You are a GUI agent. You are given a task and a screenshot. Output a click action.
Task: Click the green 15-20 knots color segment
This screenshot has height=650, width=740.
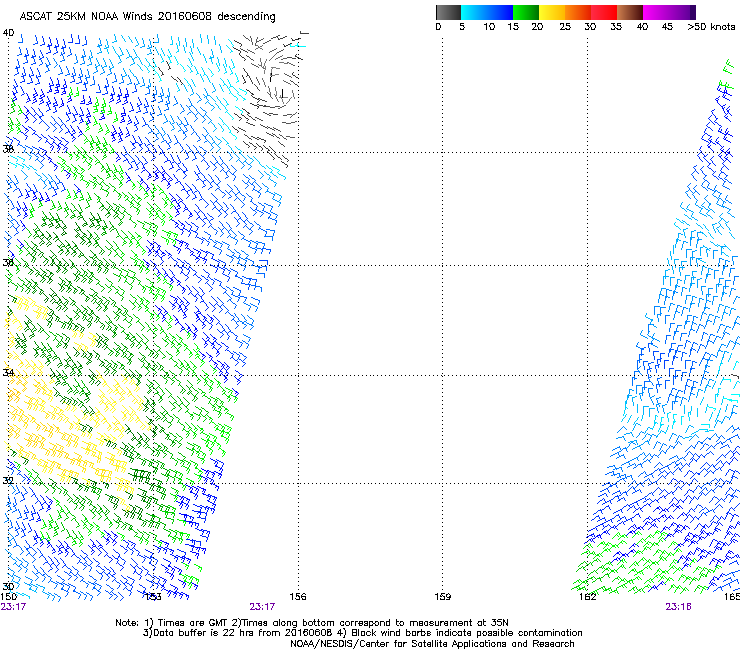click(526, 12)
